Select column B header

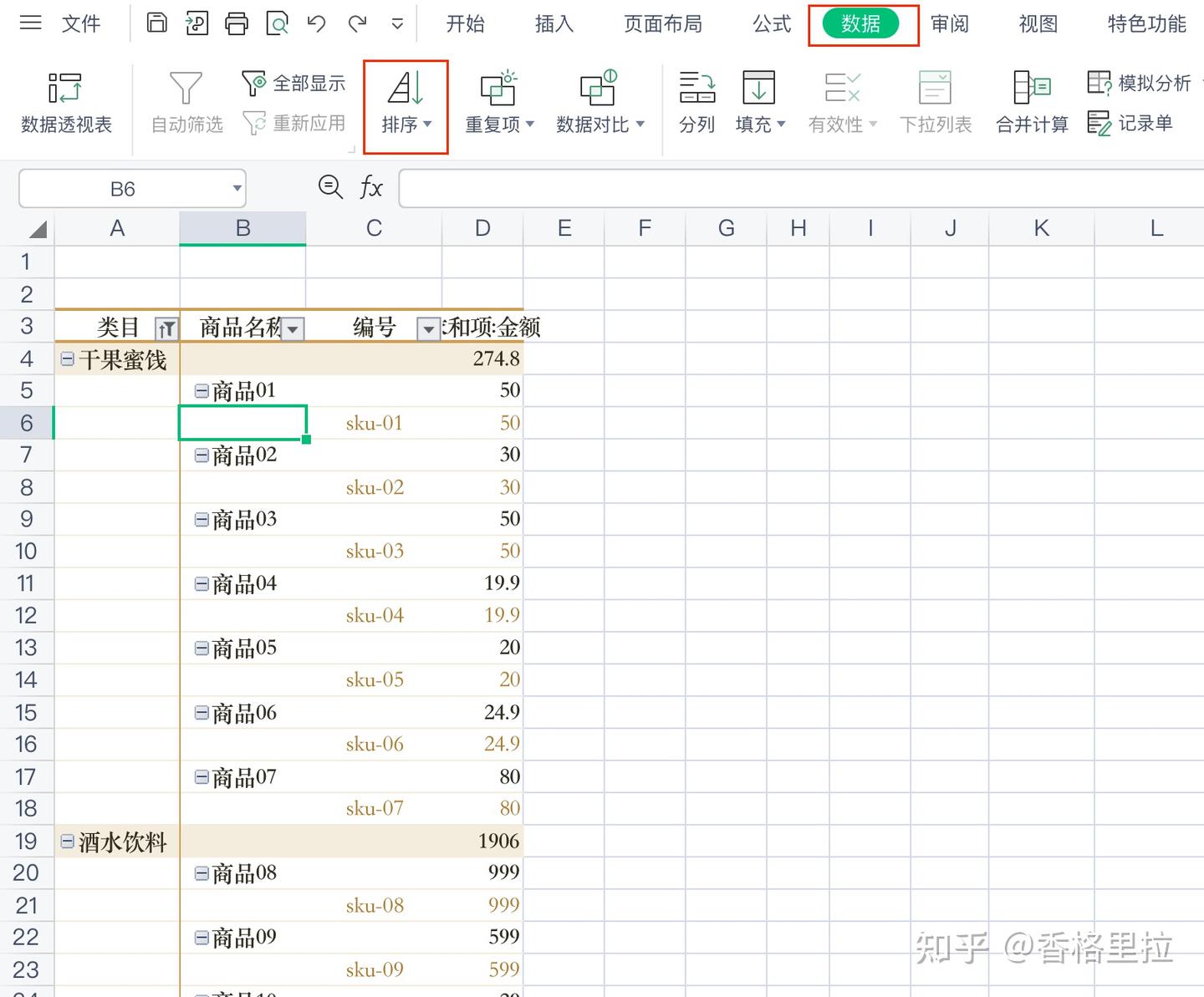click(x=242, y=228)
